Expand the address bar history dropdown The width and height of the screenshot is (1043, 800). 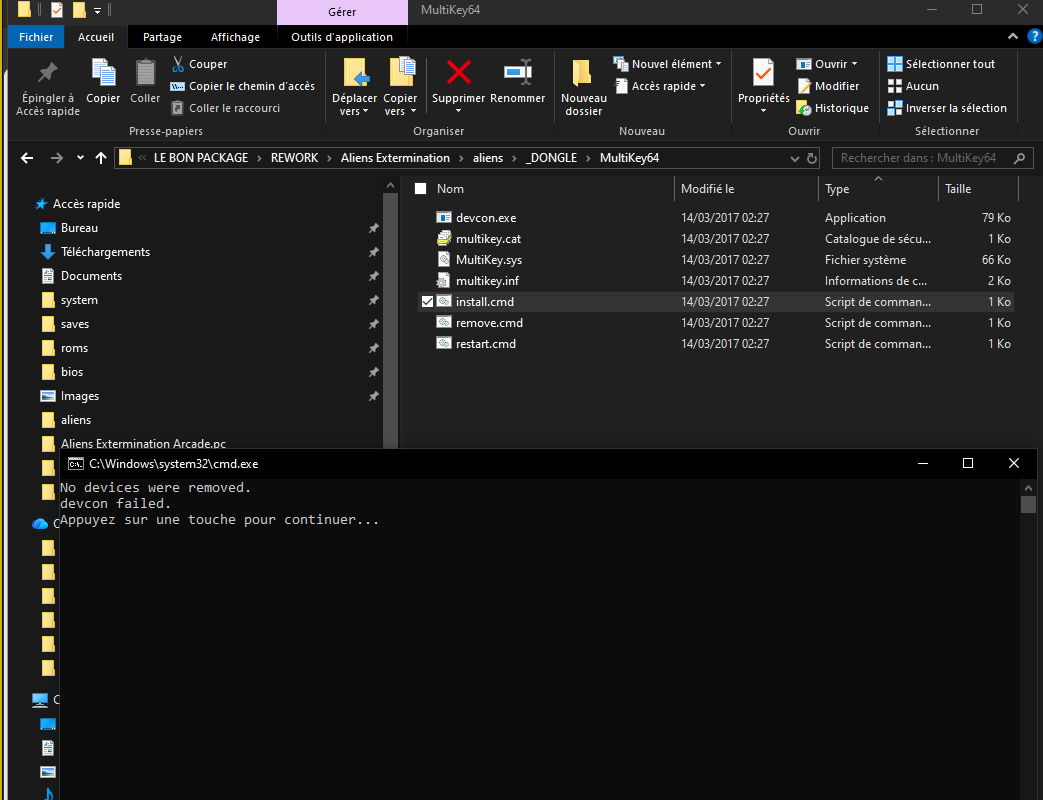pos(791,158)
